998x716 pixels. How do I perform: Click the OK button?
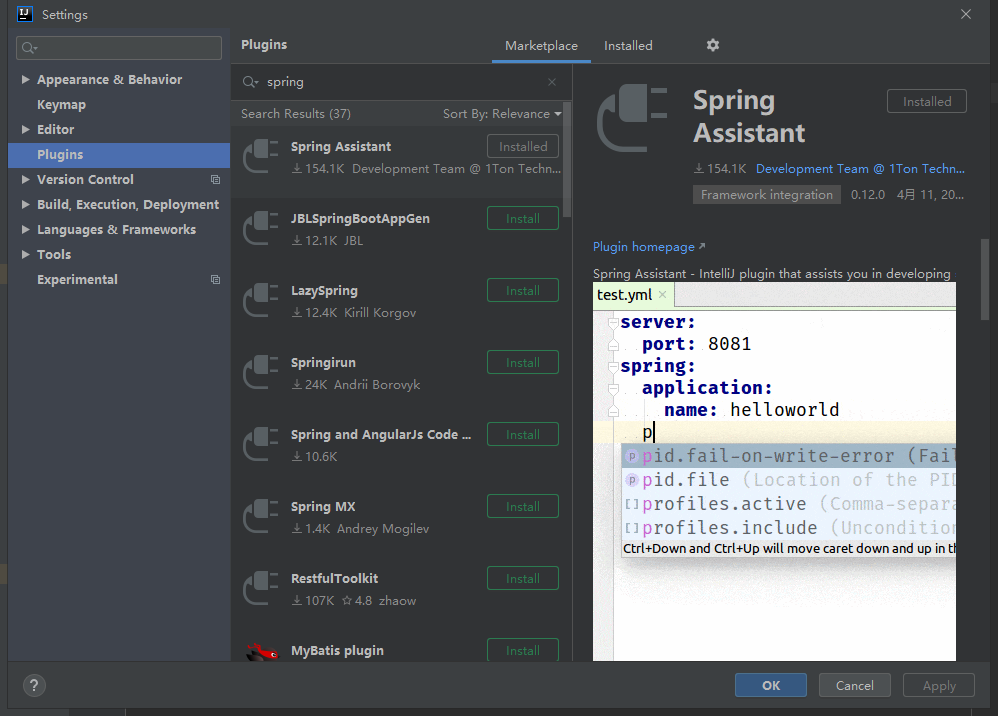[770, 685]
